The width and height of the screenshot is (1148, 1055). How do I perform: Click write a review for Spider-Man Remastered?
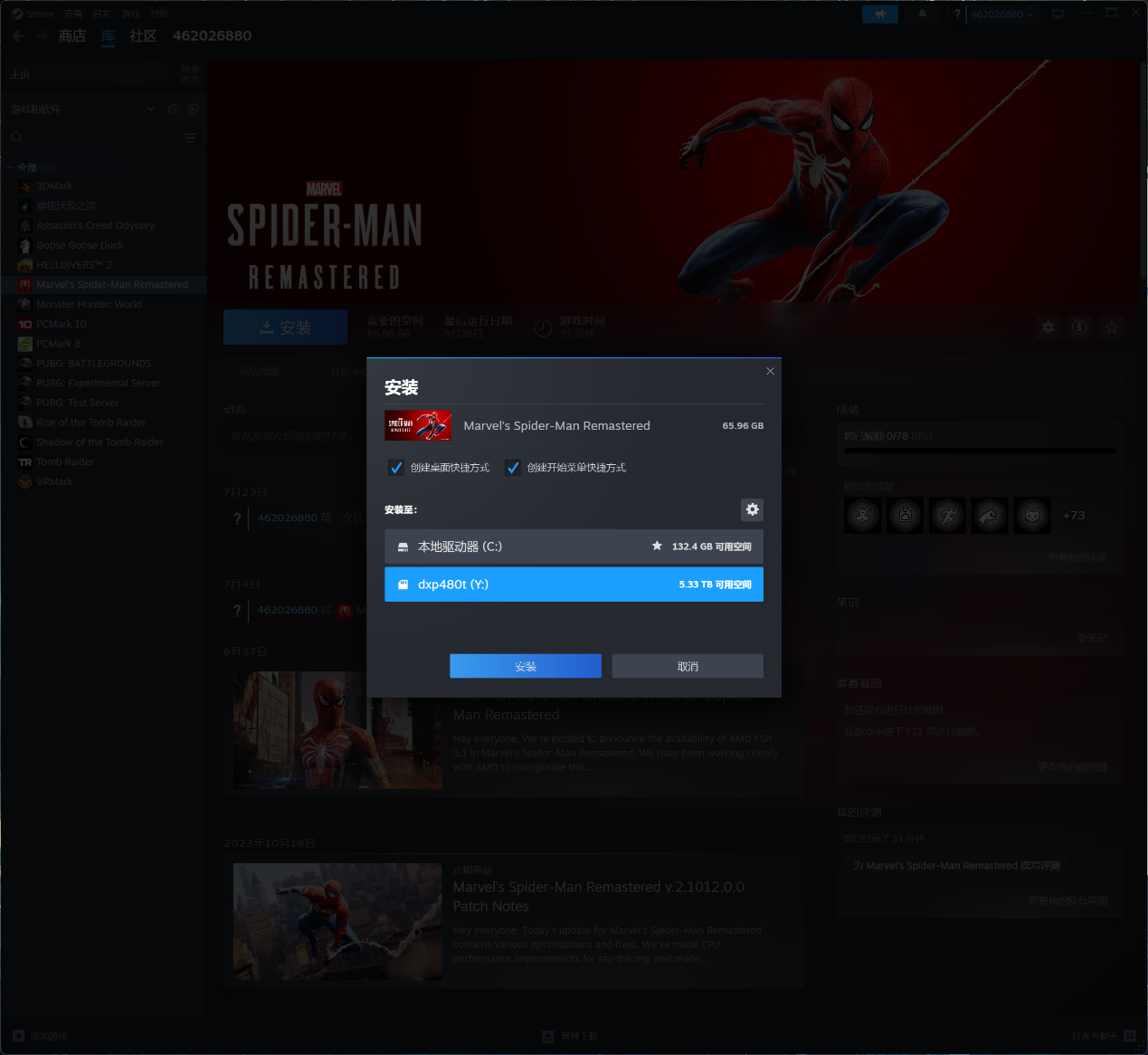957,866
